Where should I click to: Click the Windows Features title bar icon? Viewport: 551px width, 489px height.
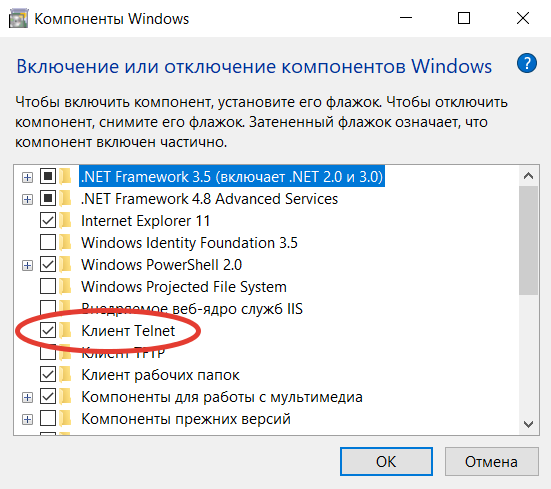[x=18, y=19]
